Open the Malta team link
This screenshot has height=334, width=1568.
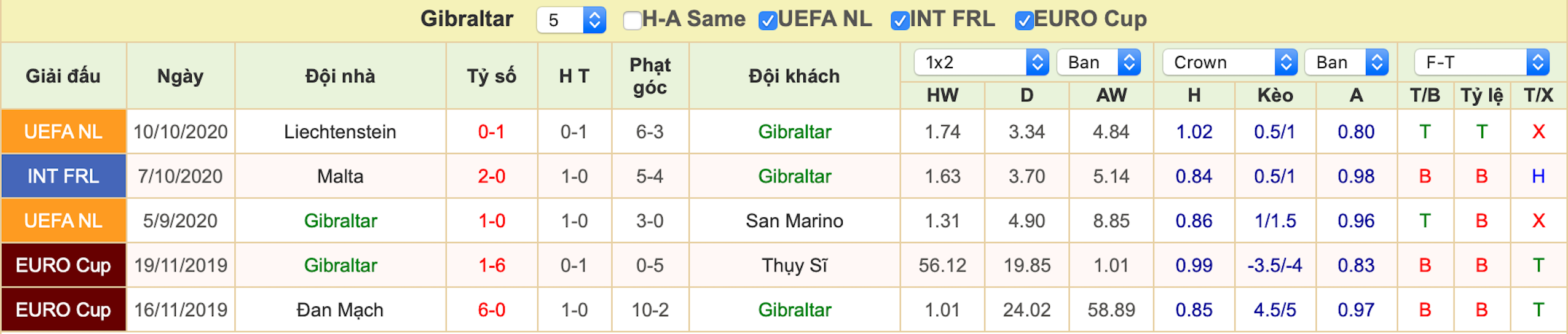click(340, 176)
